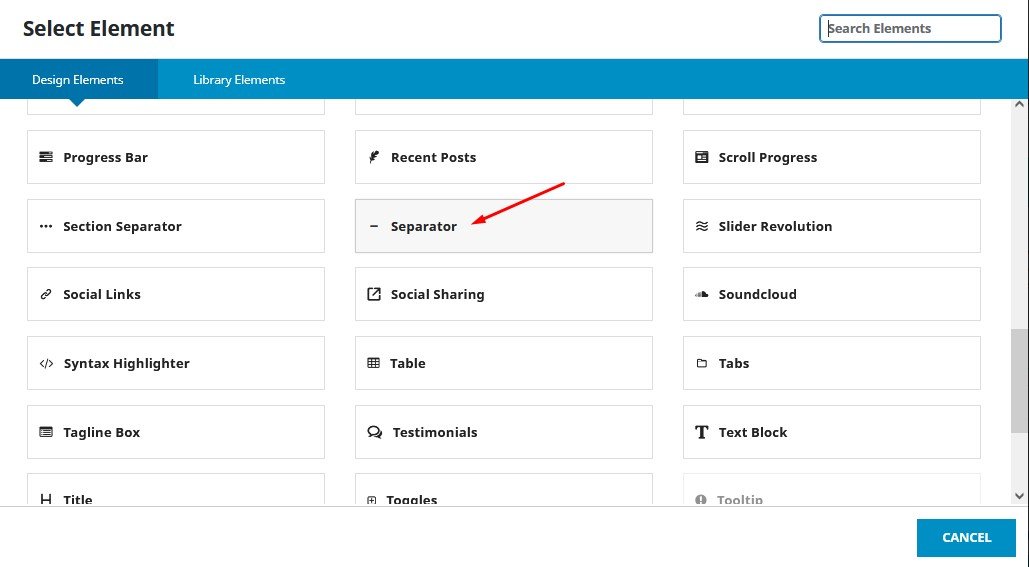This screenshot has height=567, width=1029.
Task: Switch to the Library Elements tab
Action: coord(239,80)
